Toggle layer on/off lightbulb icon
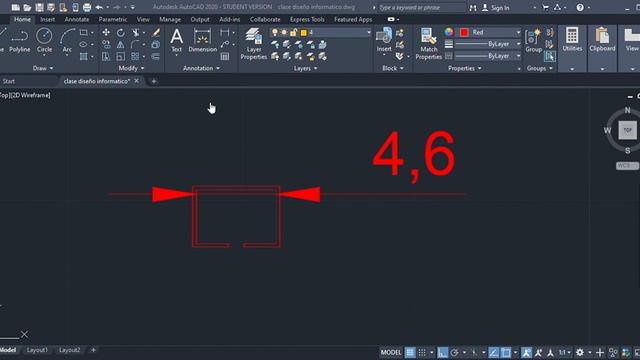Image resolution: width=640 pixels, height=360 pixels. [x=275, y=32]
